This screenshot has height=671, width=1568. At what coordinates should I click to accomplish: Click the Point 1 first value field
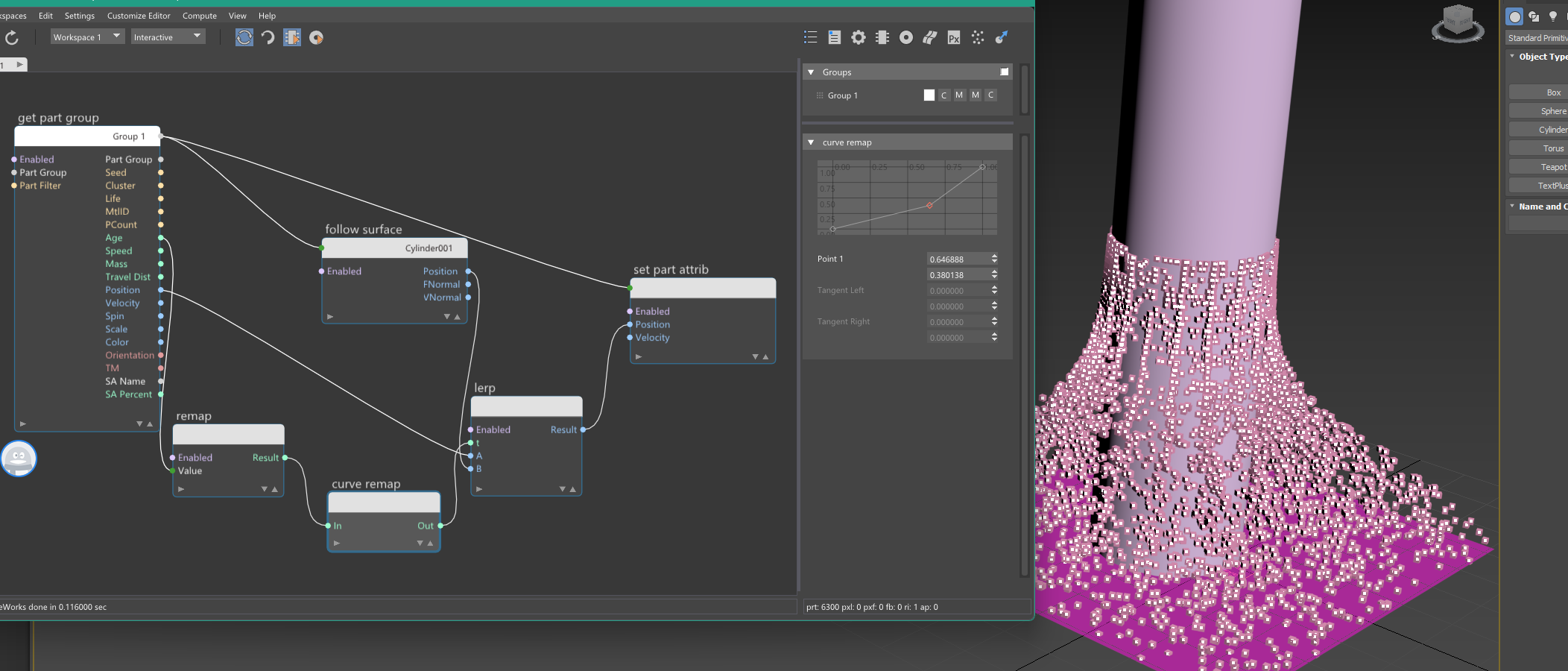pos(958,259)
